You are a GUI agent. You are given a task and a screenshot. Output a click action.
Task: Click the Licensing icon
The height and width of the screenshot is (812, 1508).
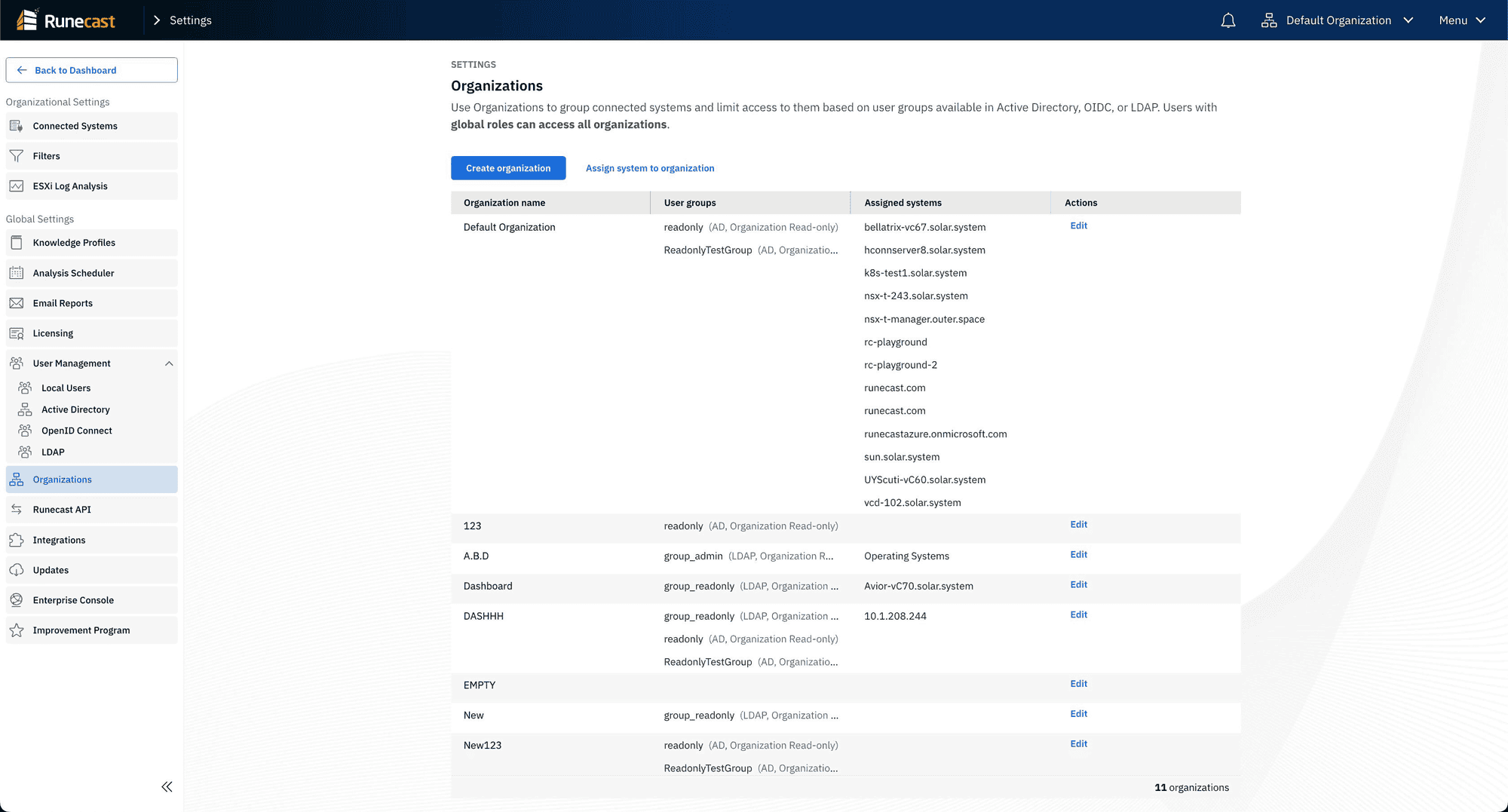[x=17, y=333]
